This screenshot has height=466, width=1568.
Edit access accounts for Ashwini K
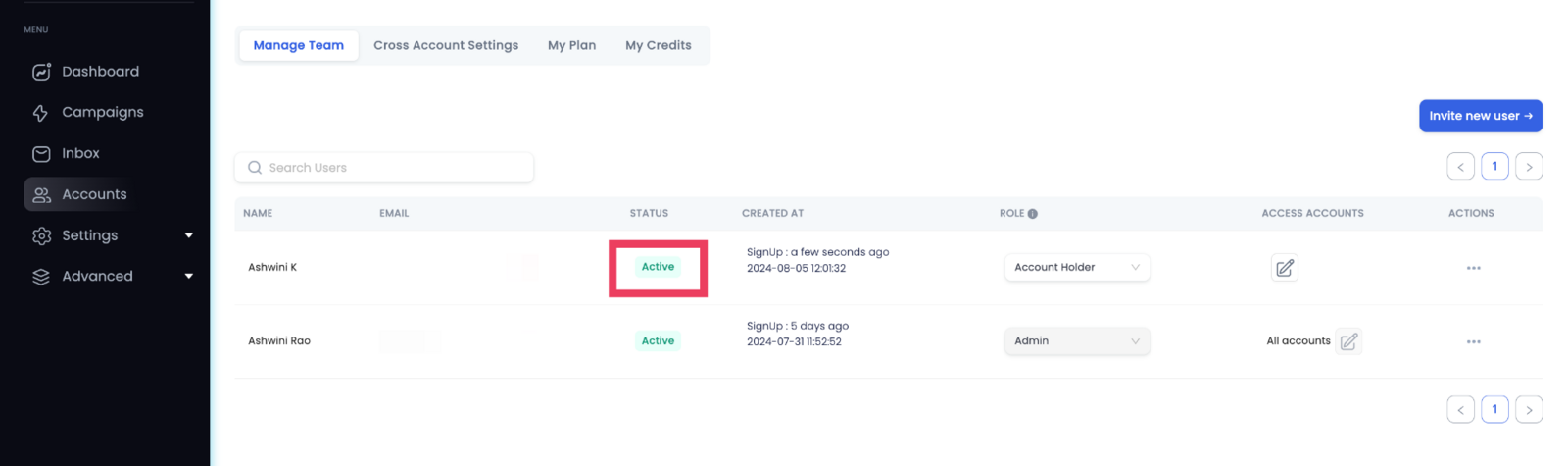[1285, 268]
